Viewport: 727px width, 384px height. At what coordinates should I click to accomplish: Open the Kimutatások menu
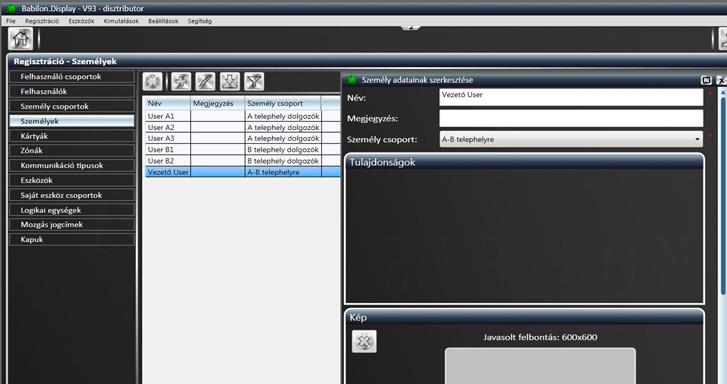pyautogui.click(x=121, y=21)
